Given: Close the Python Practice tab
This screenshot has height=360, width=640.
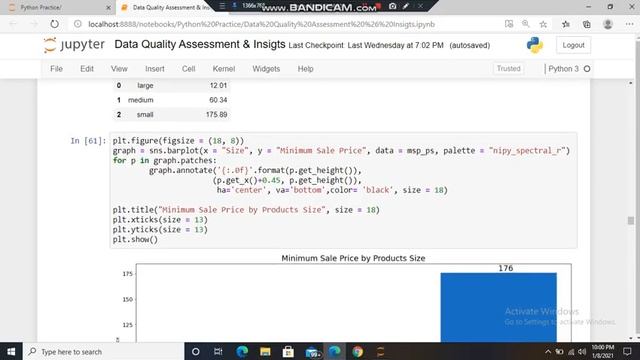Looking at the screenshot, I should pyautogui.click(x=108, y=7).
